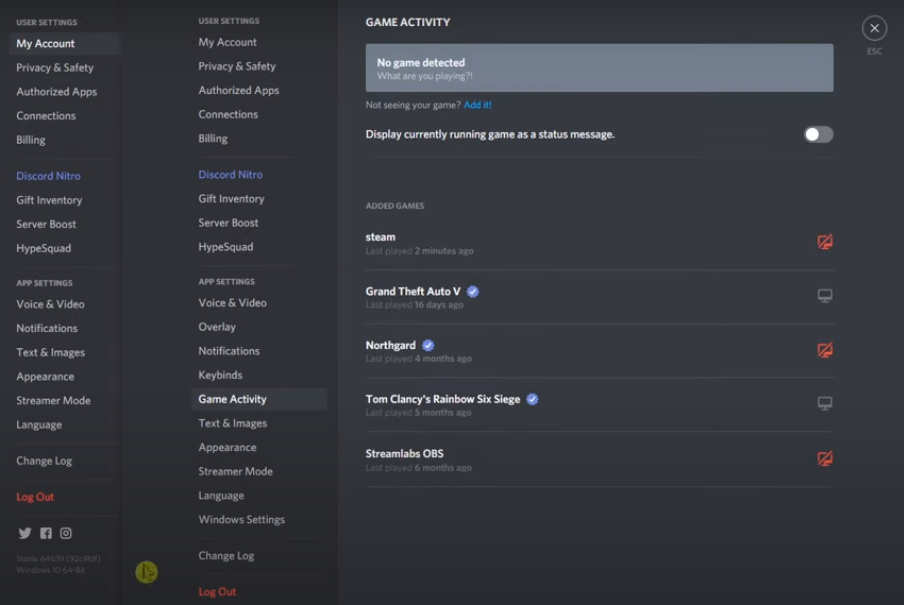Open Connections in the leftmost sidebar
904x605 pixels.
coord(46,116)
